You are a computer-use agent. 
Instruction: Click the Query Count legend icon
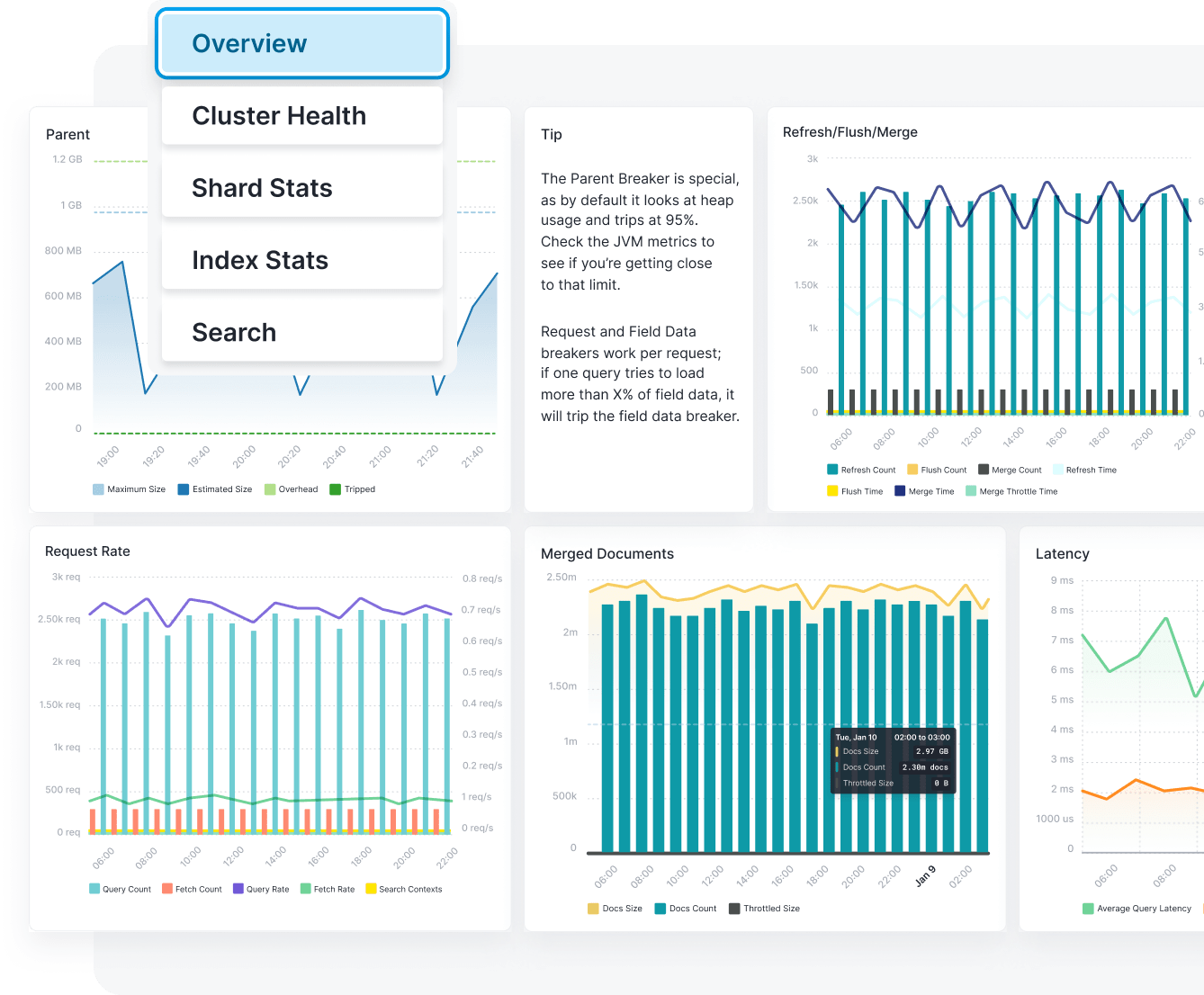tap(94, 888)
